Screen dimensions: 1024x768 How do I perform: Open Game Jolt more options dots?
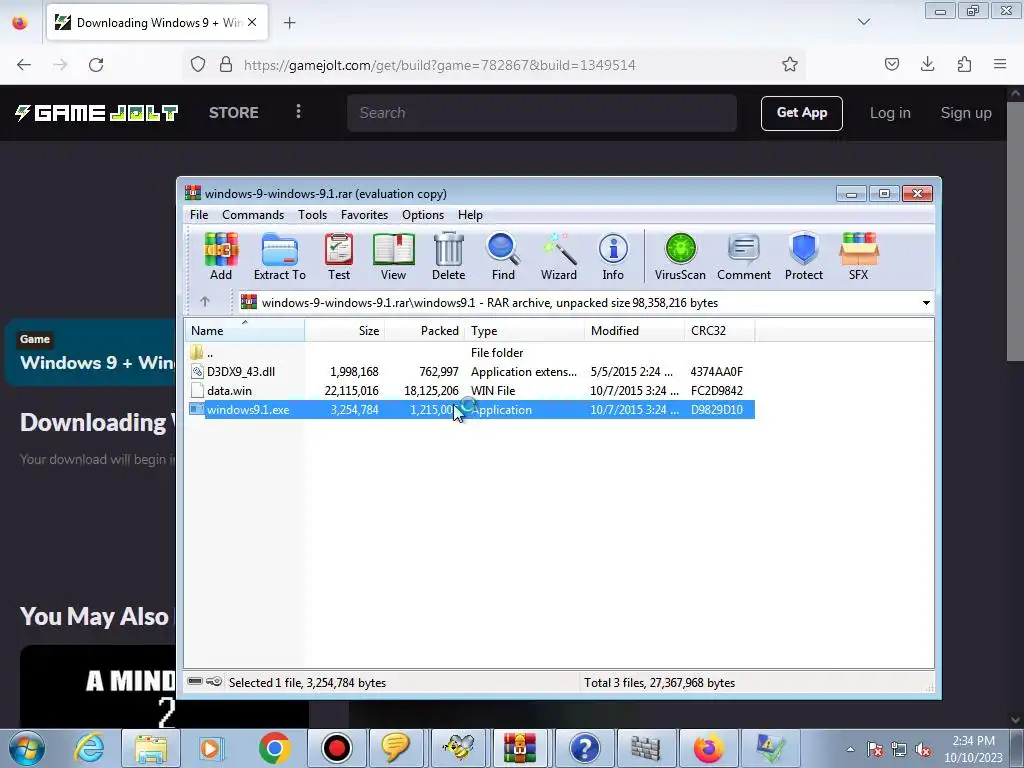298,112
